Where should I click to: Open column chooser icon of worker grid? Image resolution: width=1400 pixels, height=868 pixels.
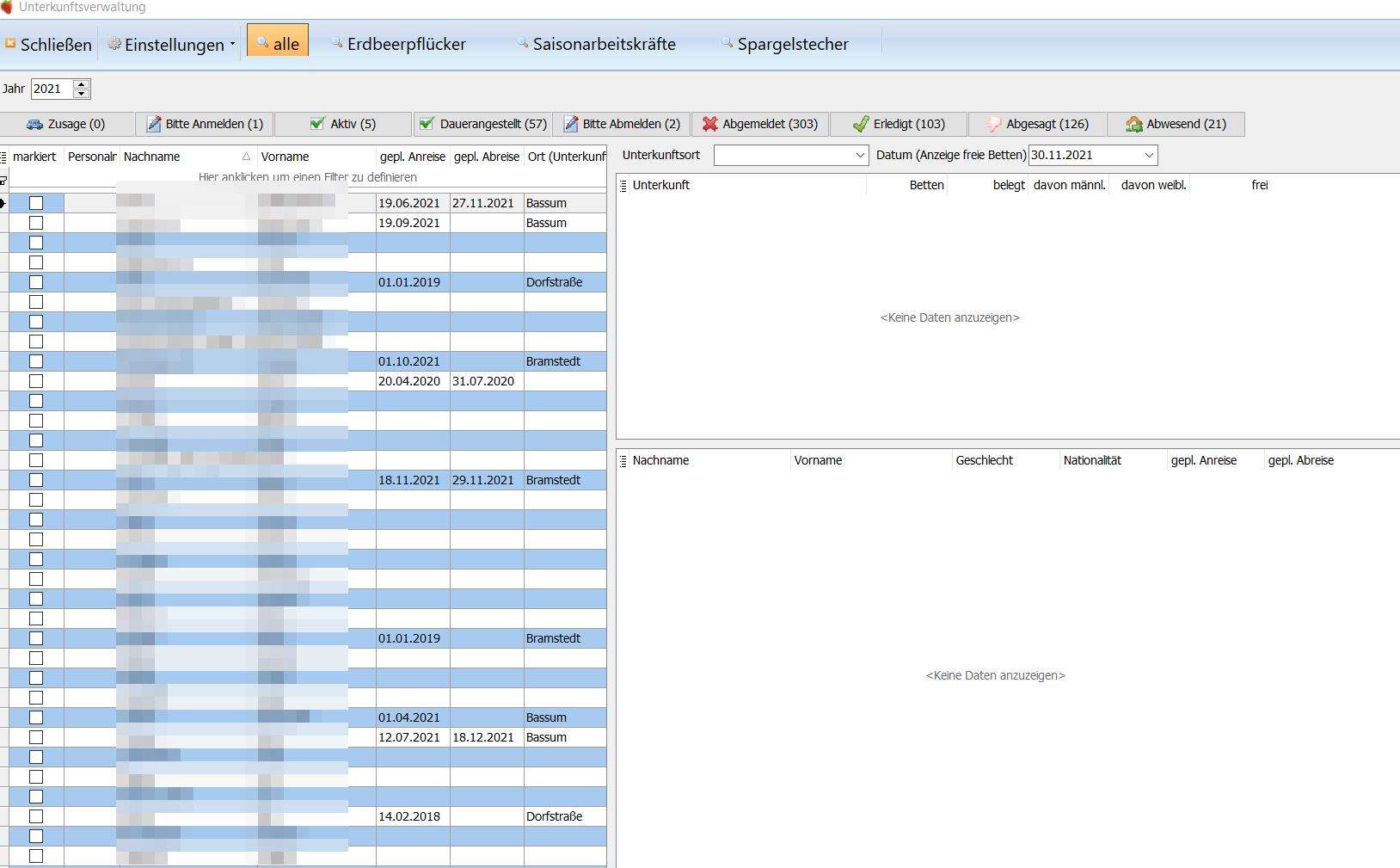click(x=3, y=157)
